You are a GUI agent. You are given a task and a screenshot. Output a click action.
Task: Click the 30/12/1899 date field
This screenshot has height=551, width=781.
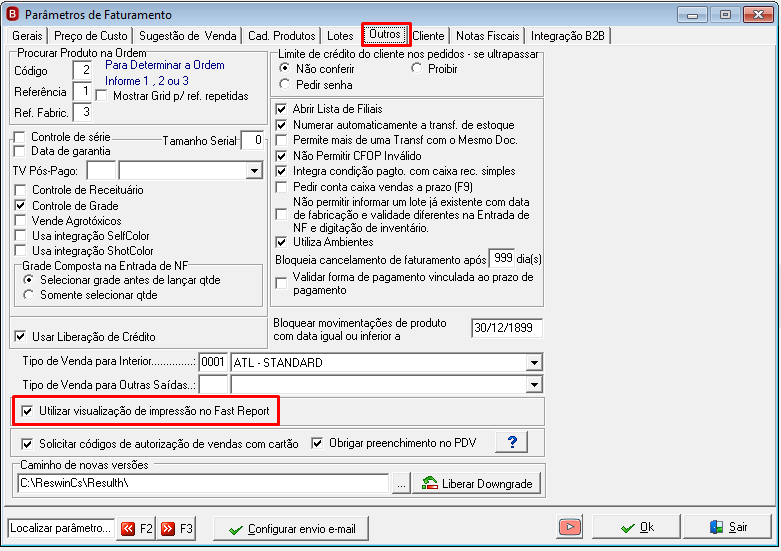[x=507, y=328]
